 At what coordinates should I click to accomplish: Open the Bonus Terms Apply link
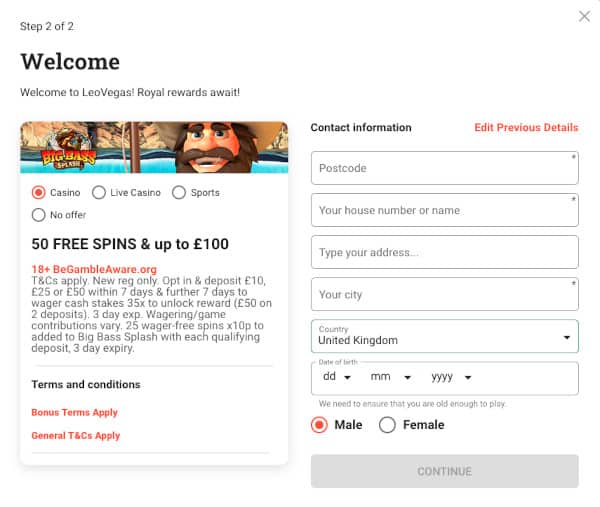tap(75, 412)
